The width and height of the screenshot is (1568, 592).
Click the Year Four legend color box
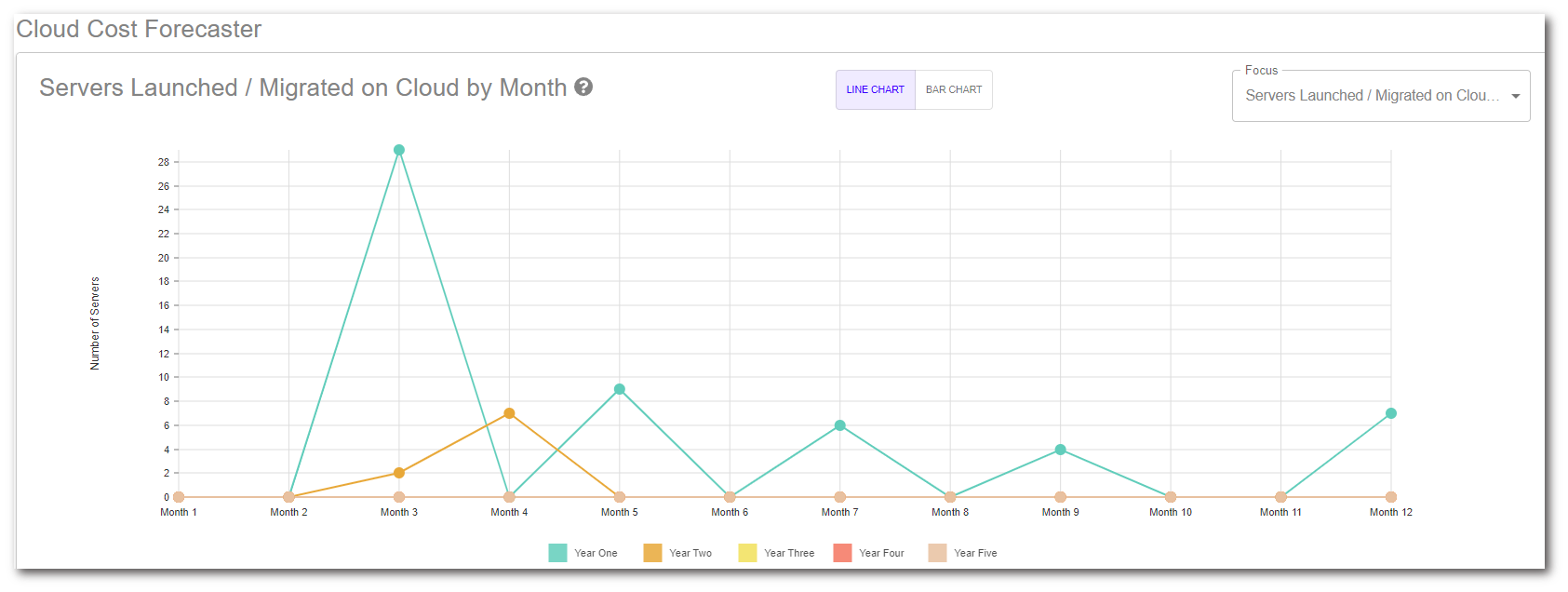[842, 553]
